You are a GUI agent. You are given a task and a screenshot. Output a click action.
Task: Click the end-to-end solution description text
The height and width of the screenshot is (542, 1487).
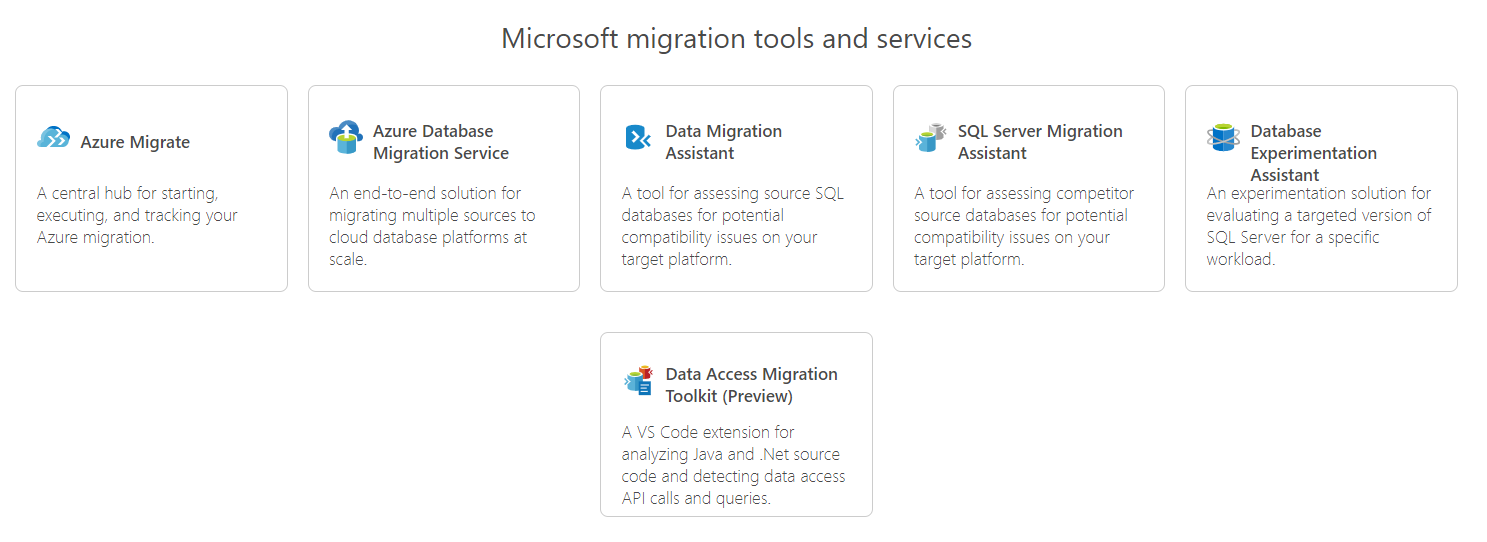tap(432, 226)
